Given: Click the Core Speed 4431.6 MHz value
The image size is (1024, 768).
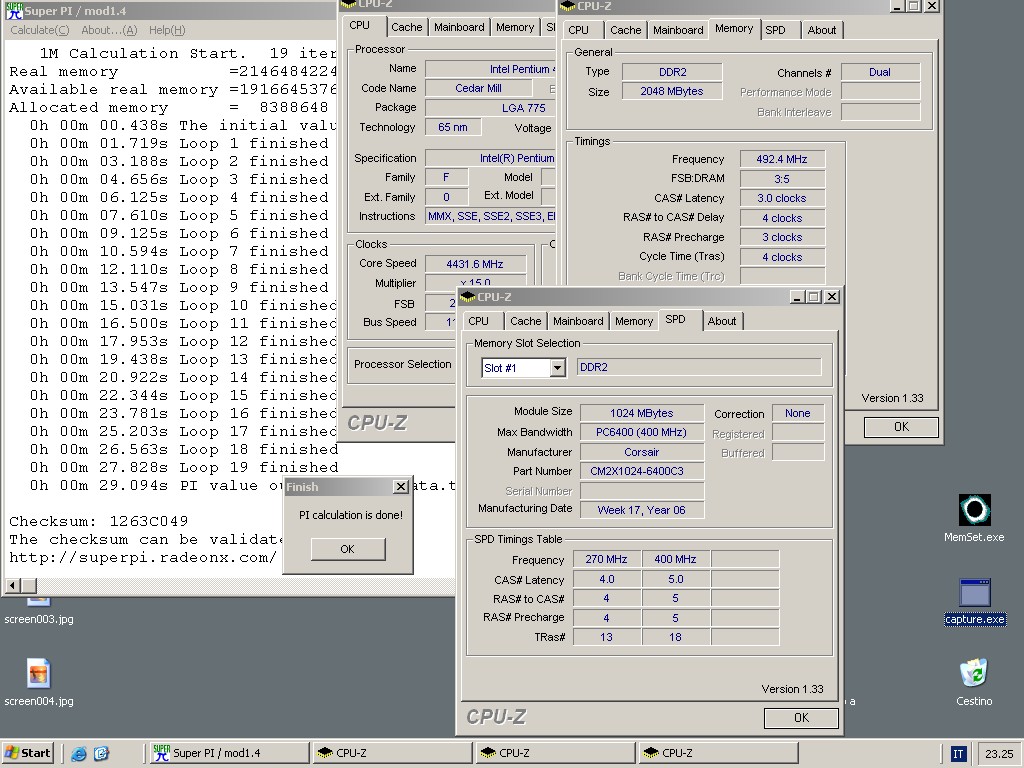Looking at the screenshot, I should pos(475,264).
